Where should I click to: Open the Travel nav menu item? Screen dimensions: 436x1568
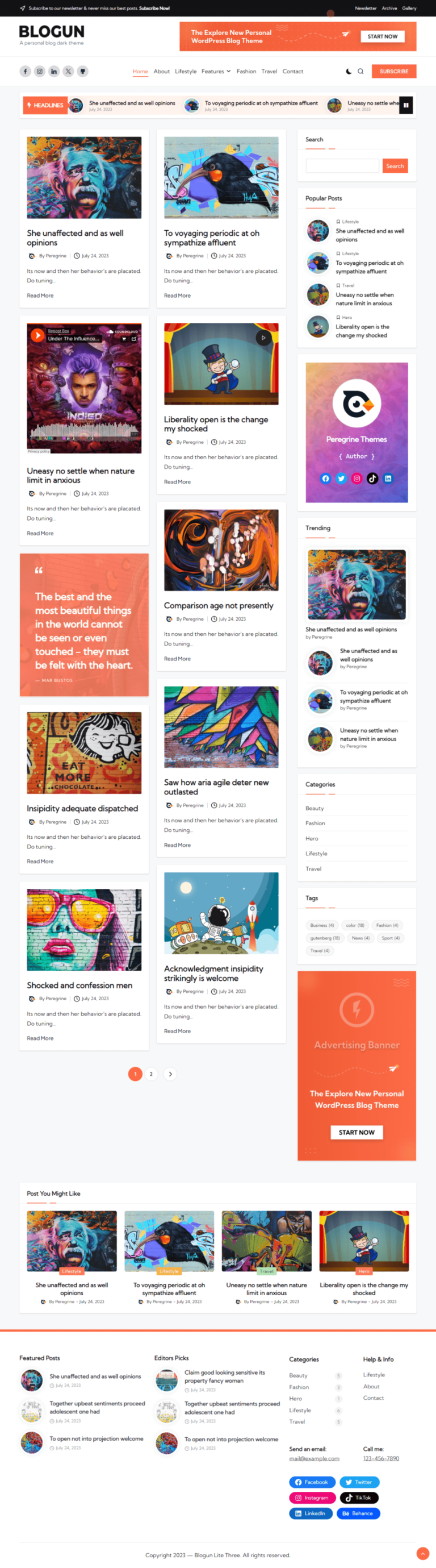tap(270, 71)
